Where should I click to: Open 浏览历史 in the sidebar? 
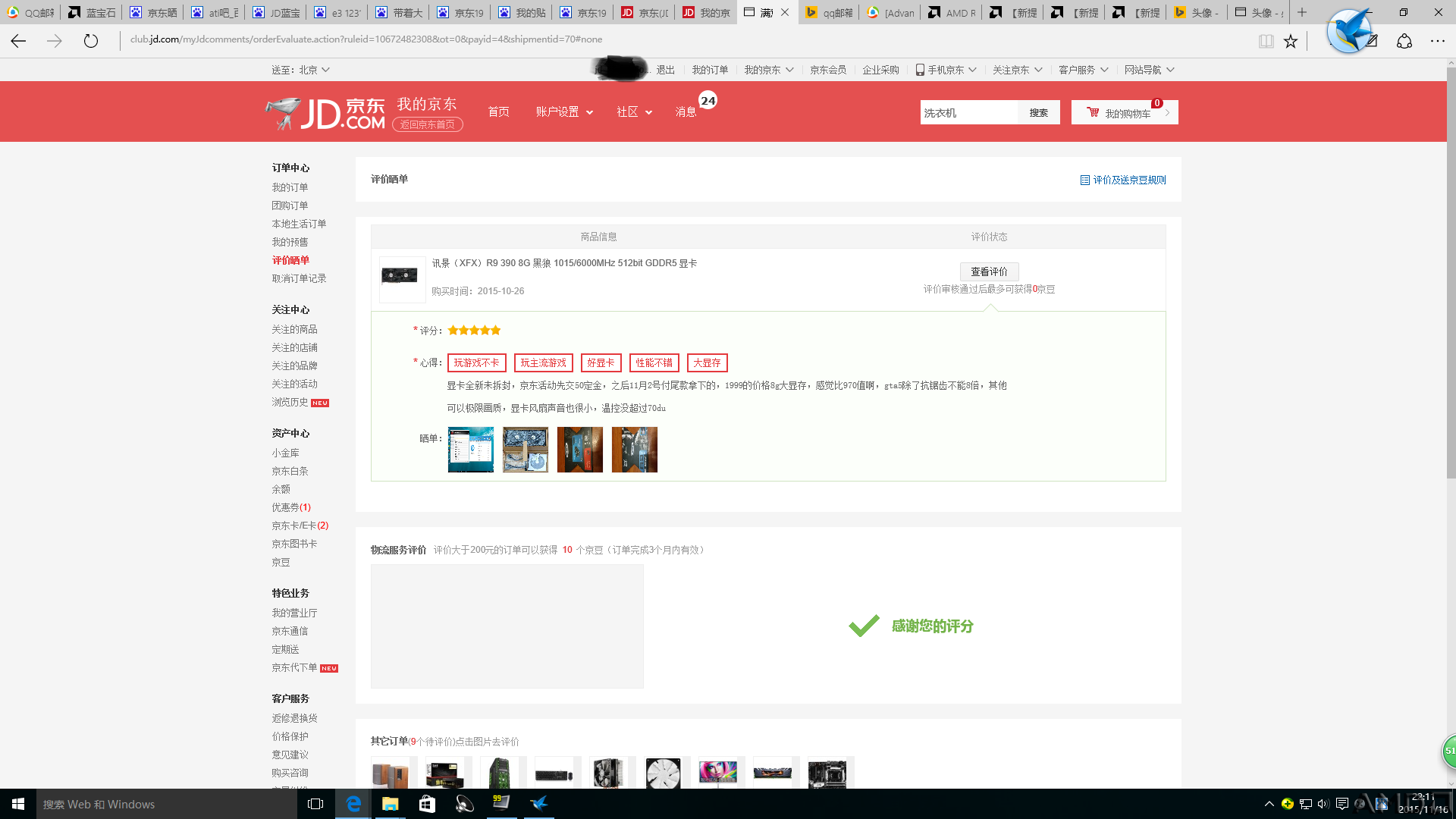290,402
